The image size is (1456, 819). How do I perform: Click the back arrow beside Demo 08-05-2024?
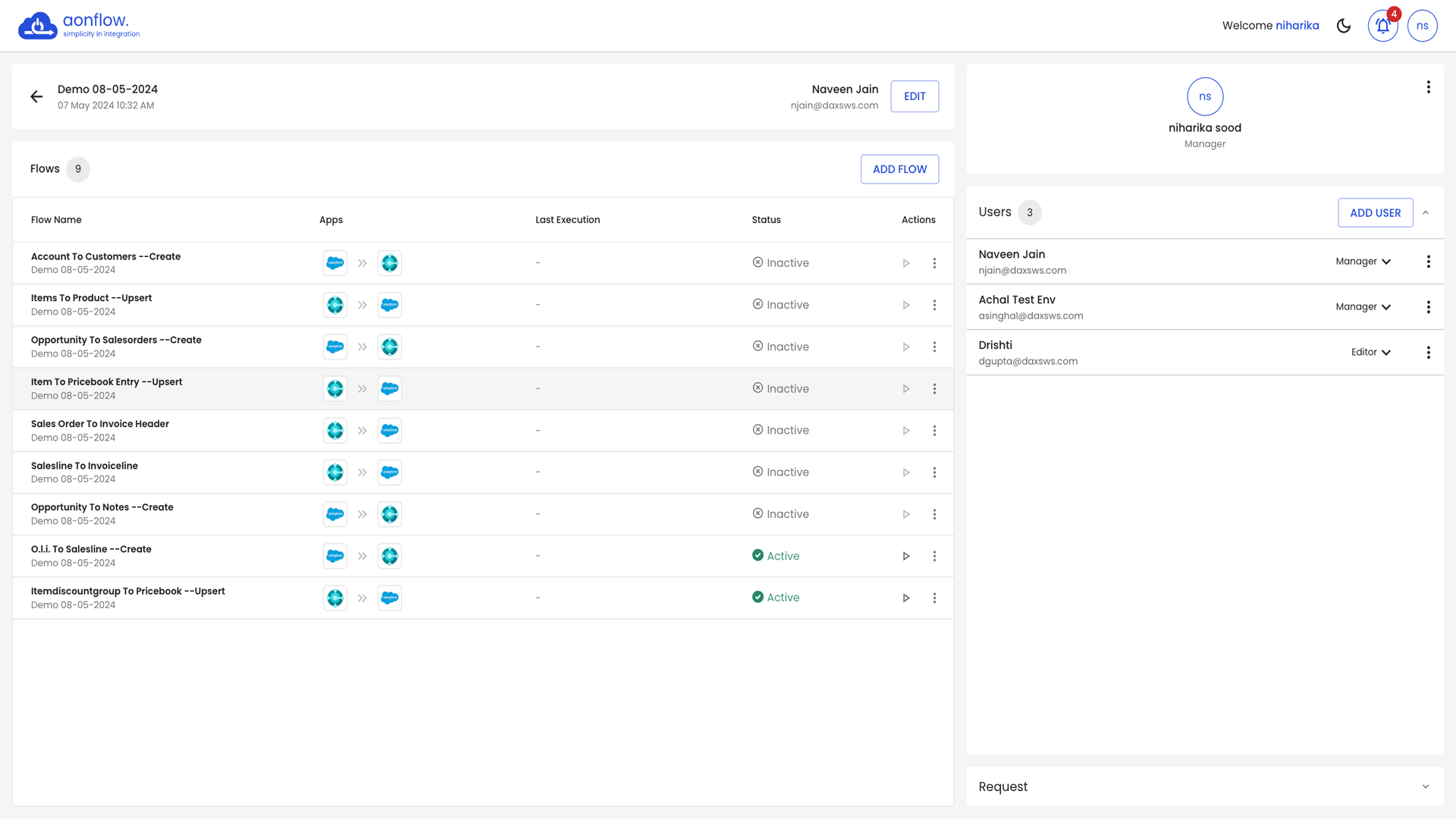36,96
